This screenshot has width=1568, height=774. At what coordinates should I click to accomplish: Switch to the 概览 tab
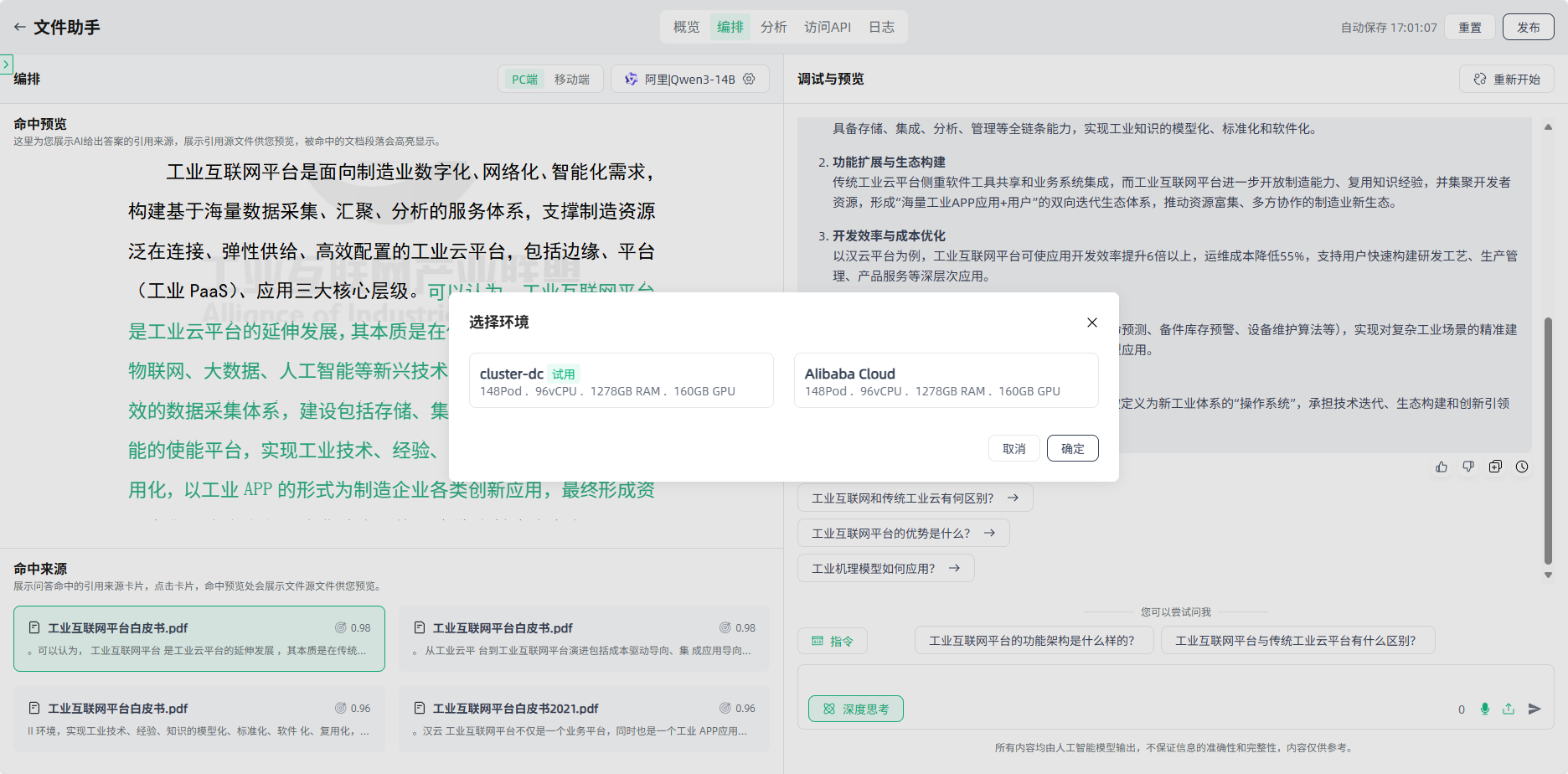686,27
